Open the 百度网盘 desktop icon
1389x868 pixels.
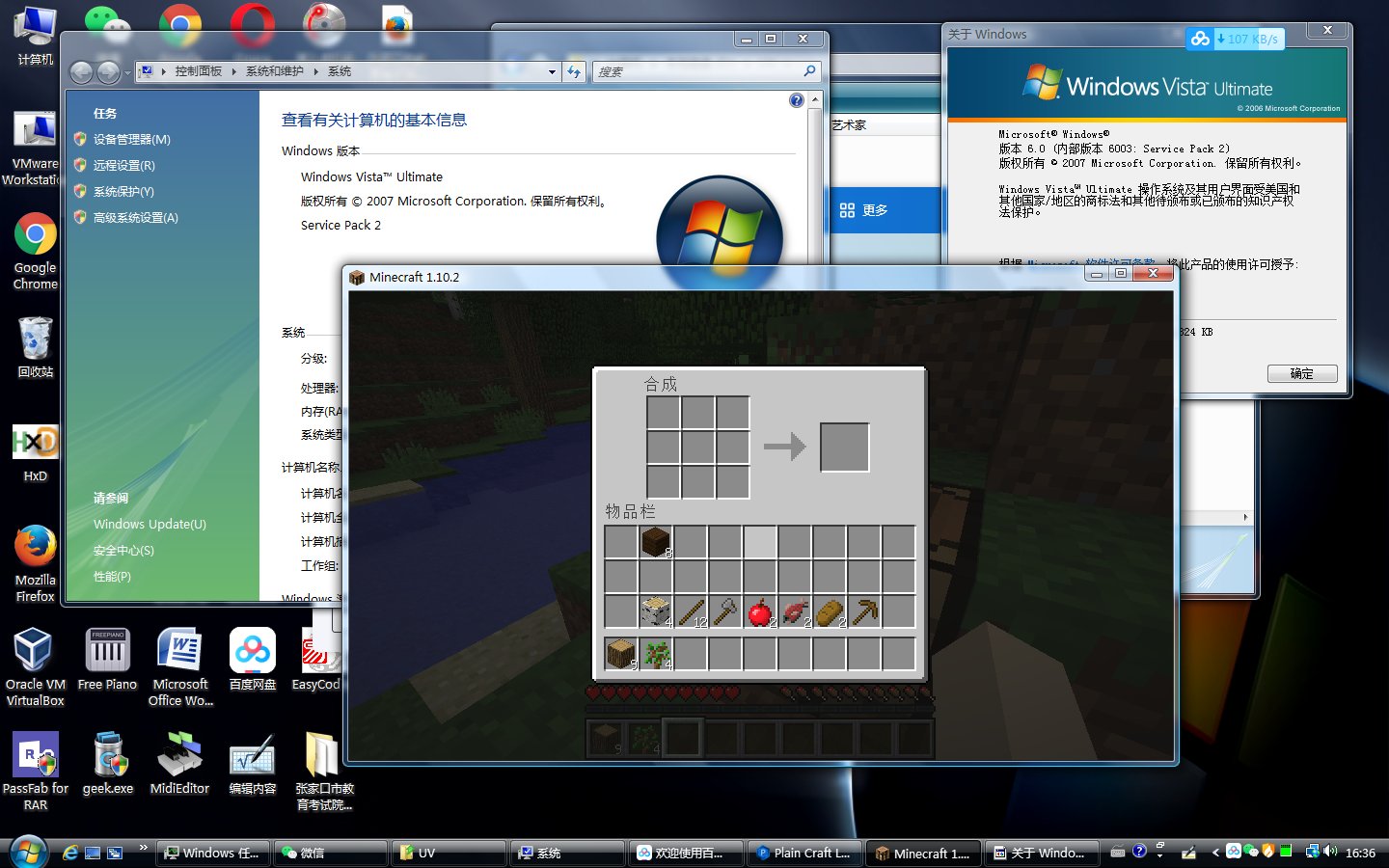pos(253,660)
